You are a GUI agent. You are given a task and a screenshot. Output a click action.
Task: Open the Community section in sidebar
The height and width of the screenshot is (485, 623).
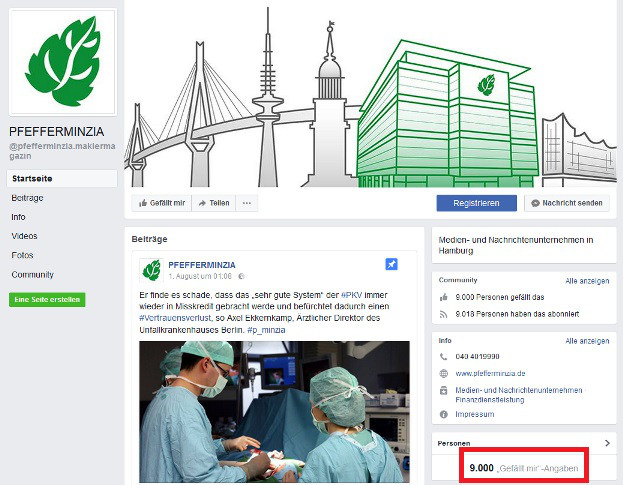click(x=32, y=274)
